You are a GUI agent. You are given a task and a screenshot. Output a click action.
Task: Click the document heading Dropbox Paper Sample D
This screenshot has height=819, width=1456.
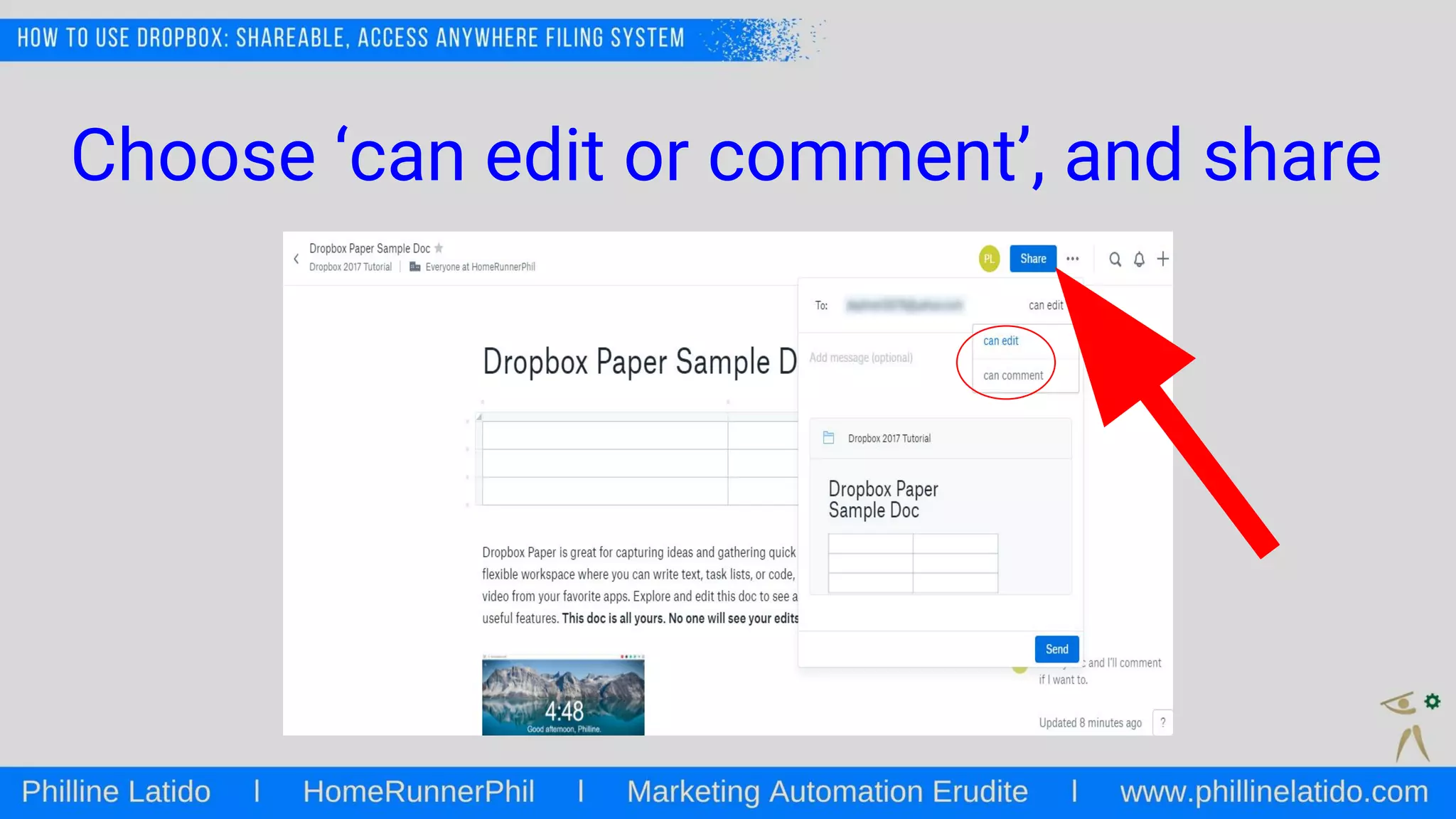(639, 362)
